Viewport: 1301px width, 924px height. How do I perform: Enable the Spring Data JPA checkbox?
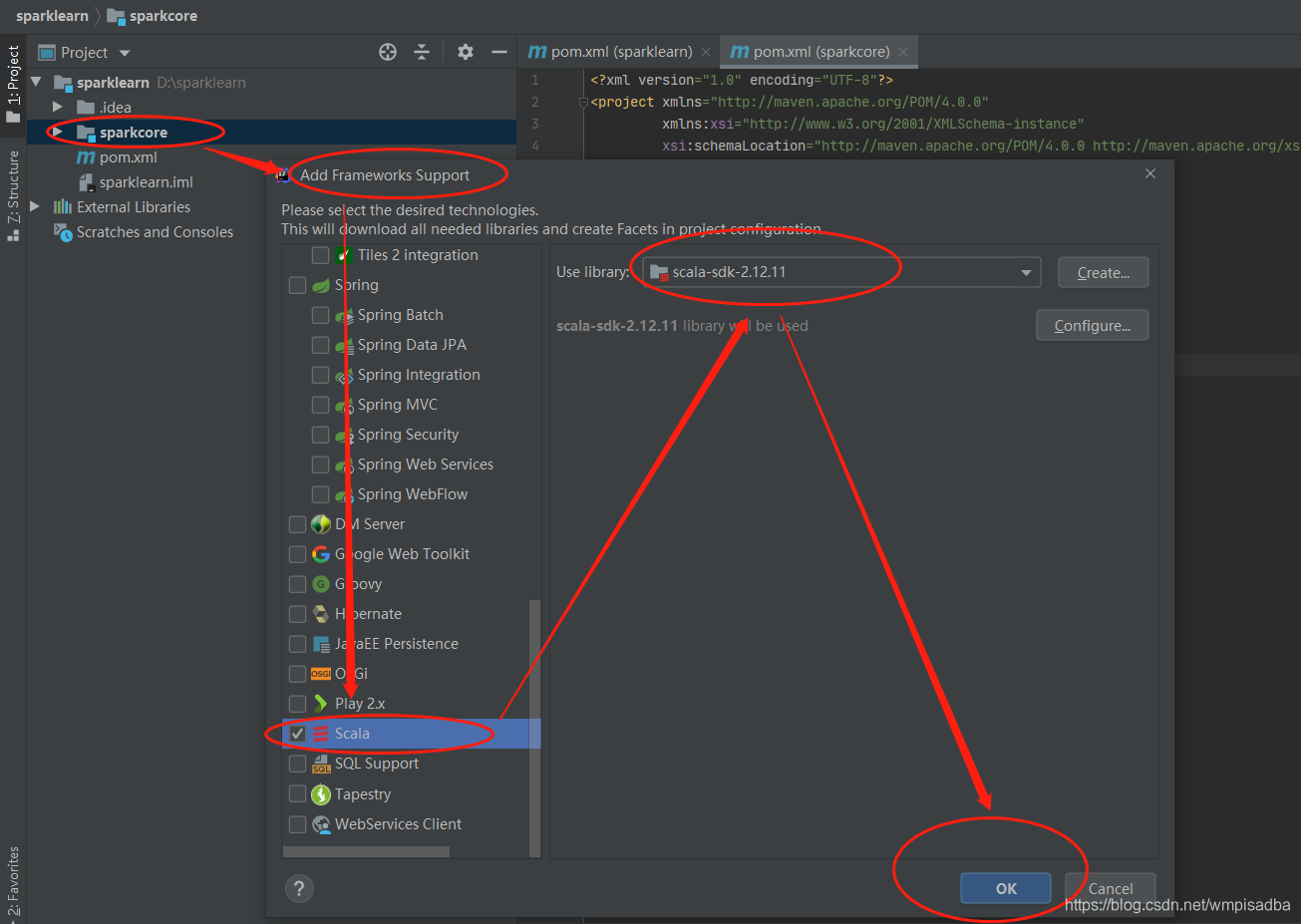click(x=320, y=345)
